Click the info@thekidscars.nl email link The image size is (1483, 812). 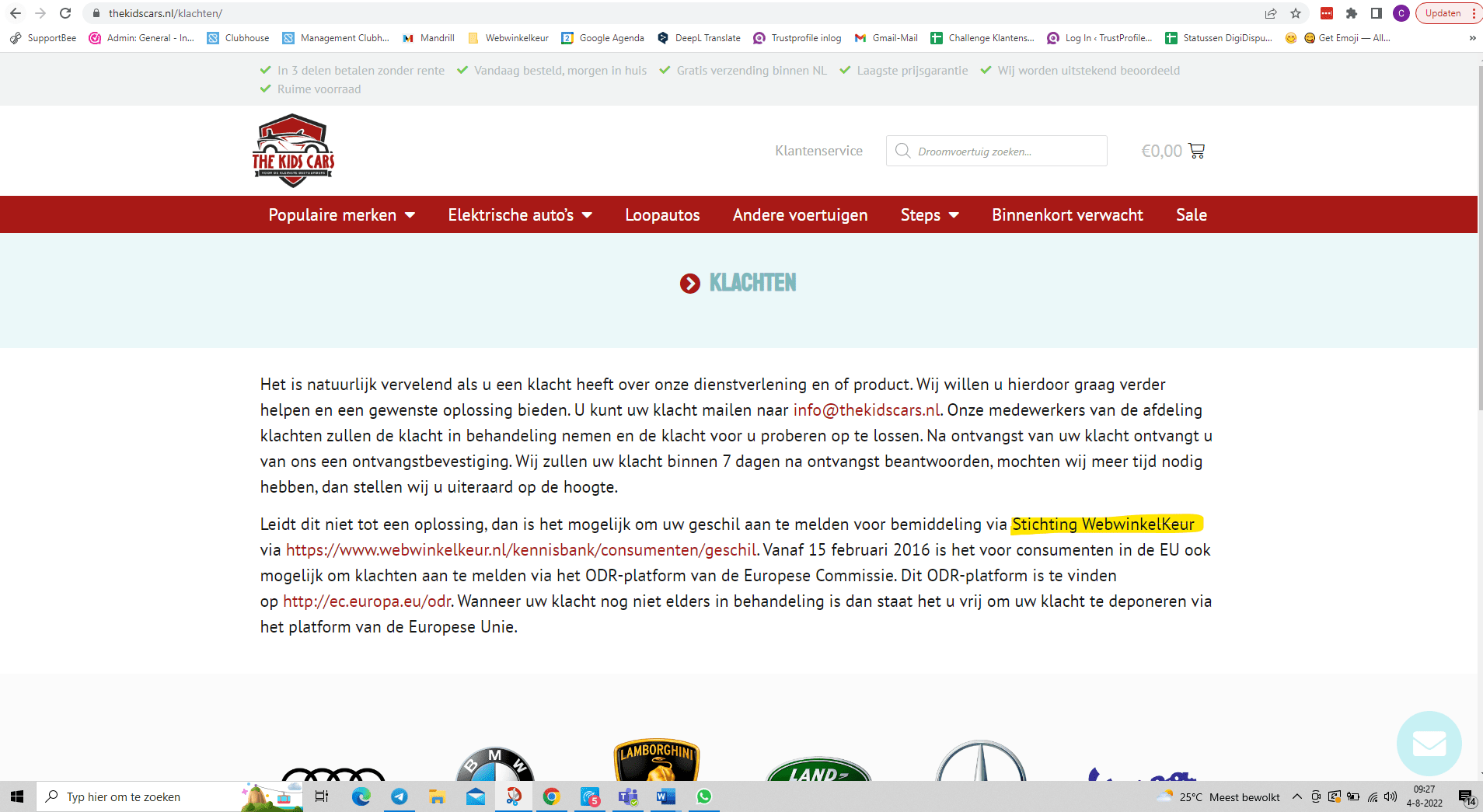[866, 410]
